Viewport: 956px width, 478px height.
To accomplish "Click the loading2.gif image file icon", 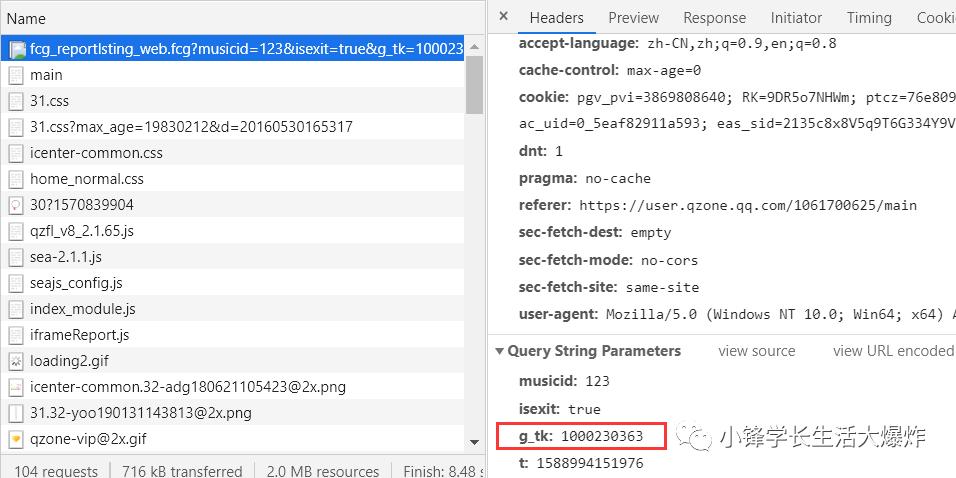I will pyautogui.click(x=16, y=361).
